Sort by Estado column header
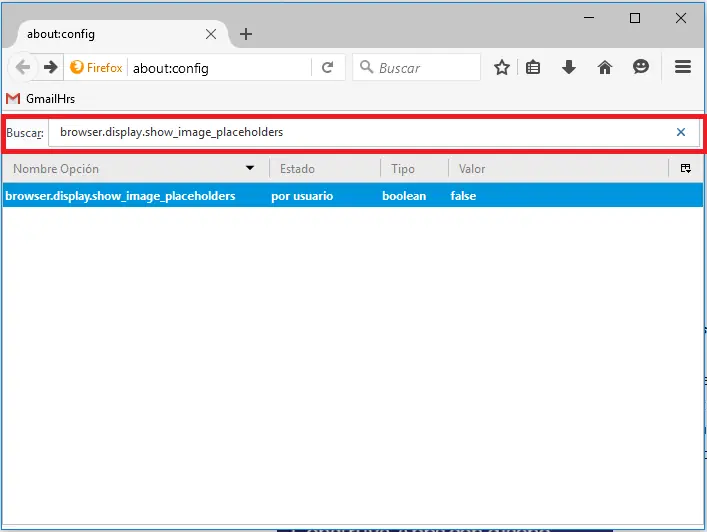Image resolution: width=707 pixels, height=532 pixels. (325, 169)
